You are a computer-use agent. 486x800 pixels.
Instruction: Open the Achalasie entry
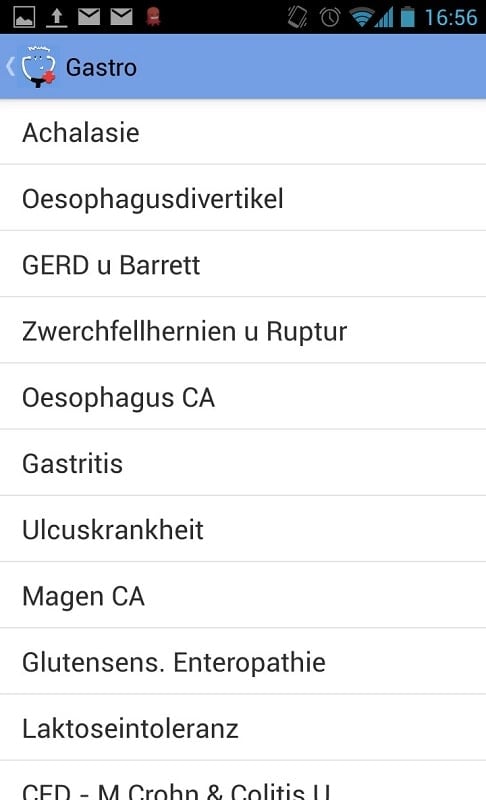[x=243, y=132]
